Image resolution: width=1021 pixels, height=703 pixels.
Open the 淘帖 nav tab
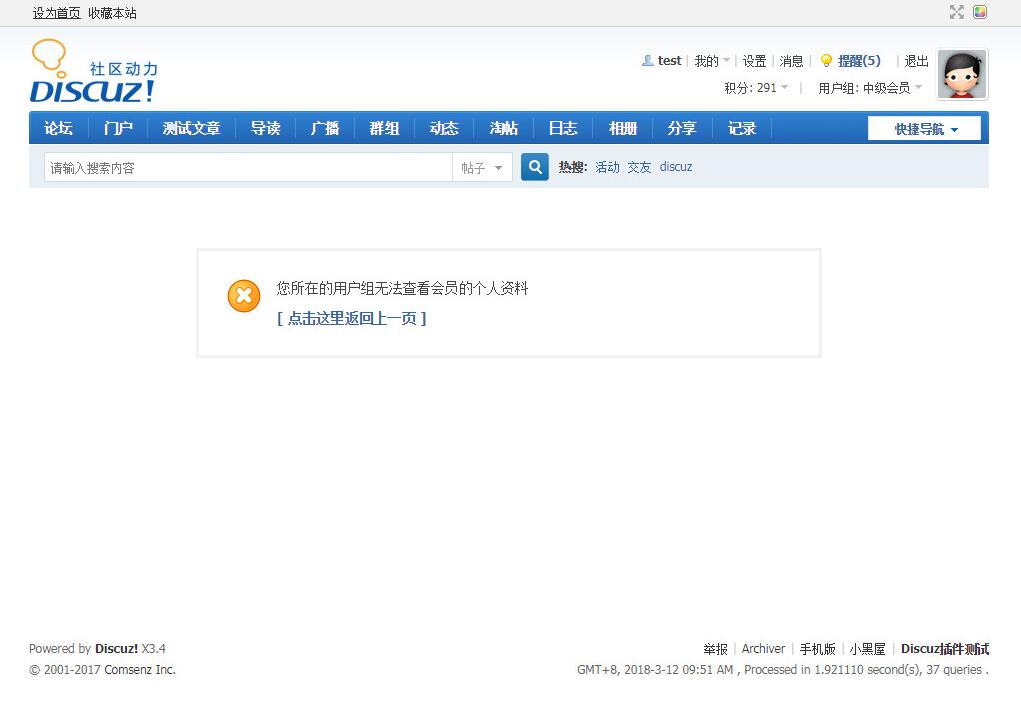503,128
